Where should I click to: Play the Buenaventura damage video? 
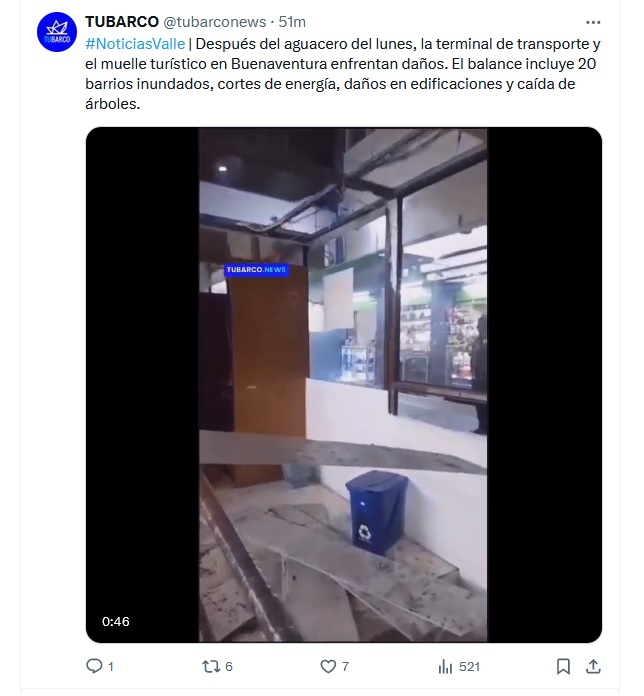click(x=344, y=385)
